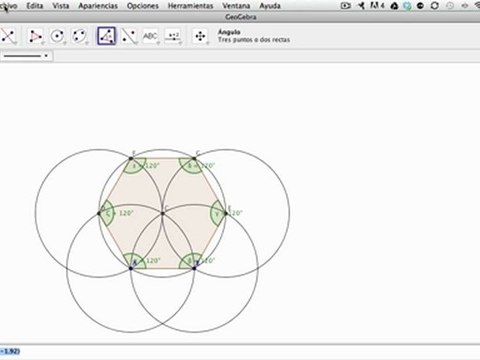480x360 pixels.
Task: Open the Text tool submenu arrow
Action: point(158,43)
